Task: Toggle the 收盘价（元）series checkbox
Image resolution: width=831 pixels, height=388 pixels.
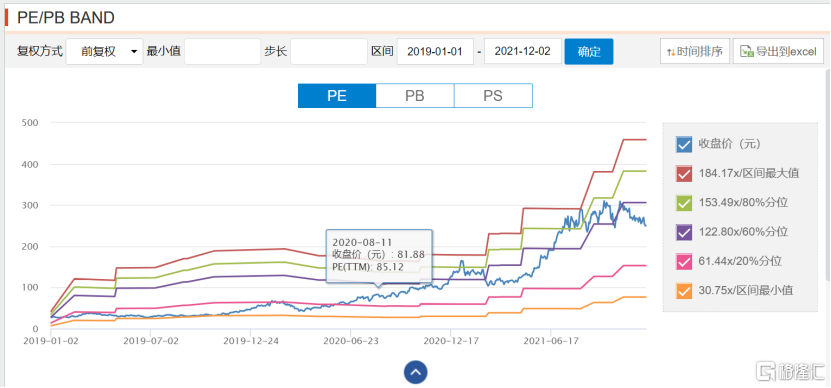Action: [x=684, y=144]
